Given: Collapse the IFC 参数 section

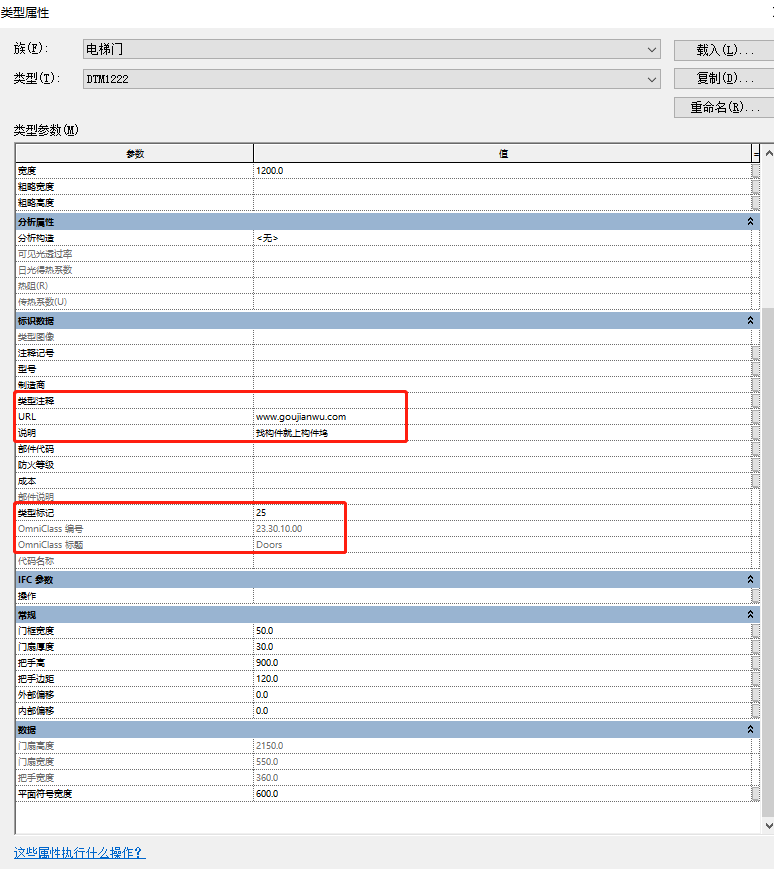Looking at the screenshot, I should click(x=750, y=580).
